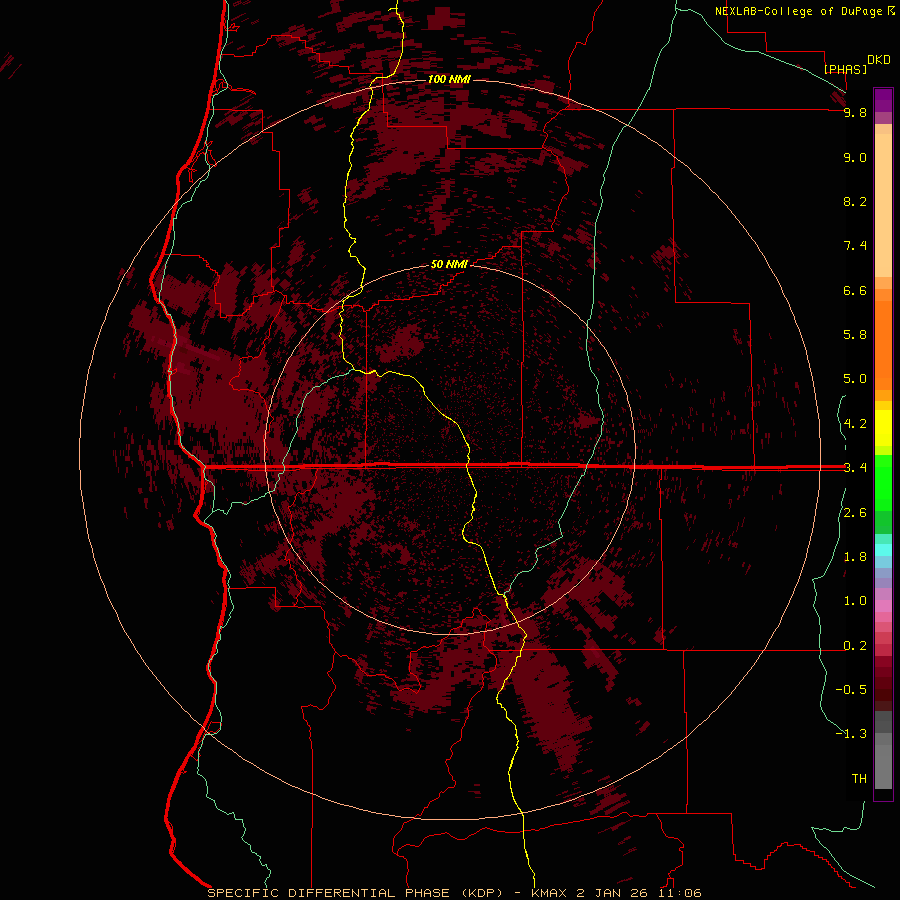Image resolution: width=900 pixels, height=900 pixels.
Task: Click the peach band of the color bar
Action: (x=883, y=205)
